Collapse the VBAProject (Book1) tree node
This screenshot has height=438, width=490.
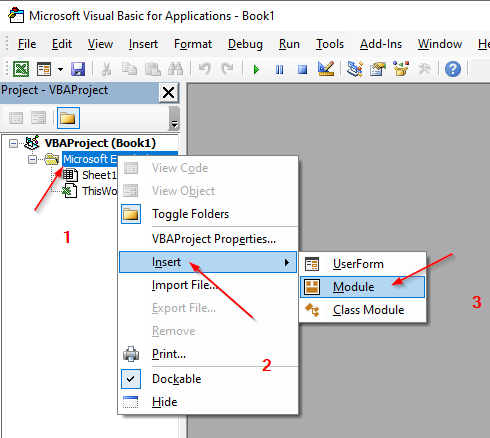pos(13,144)
